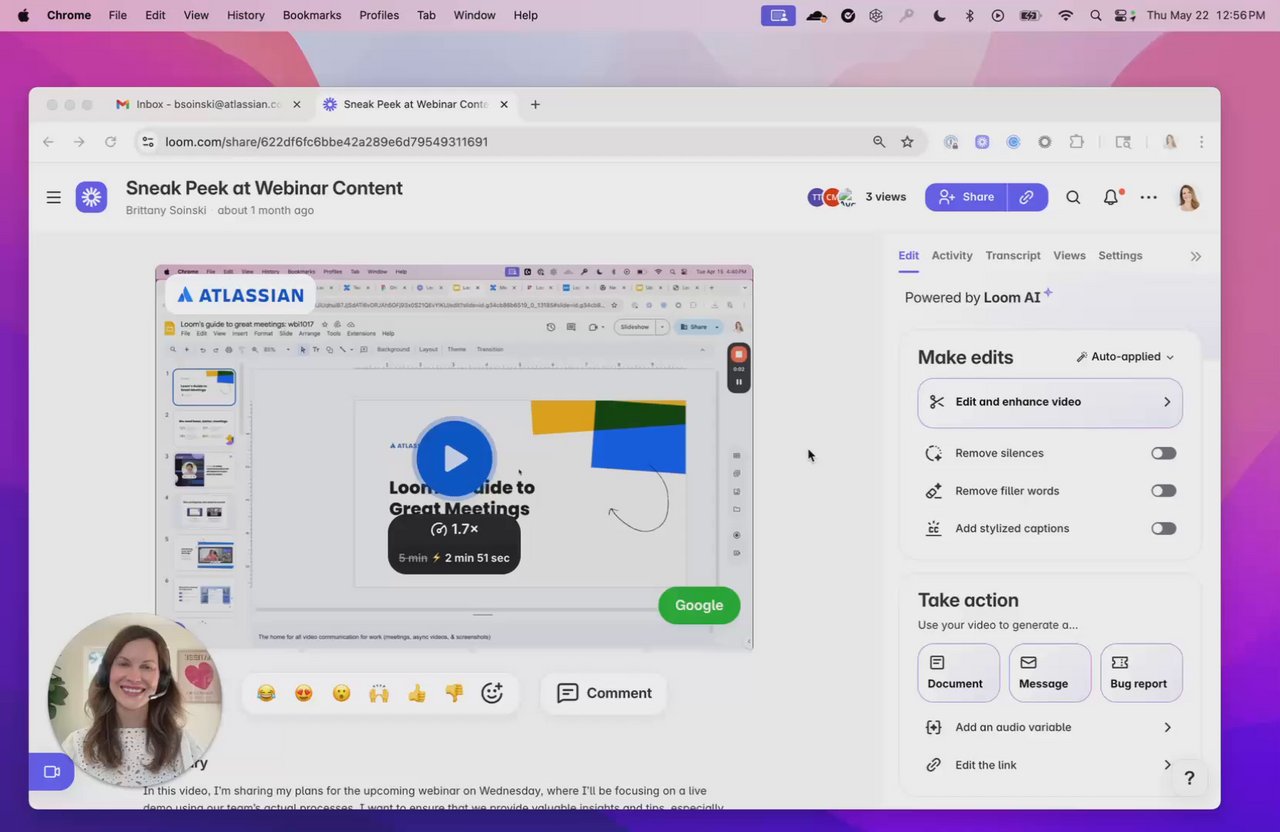Open the help question mark button
The width and height of the screenshot is (1280, 832).
tap(1189, 778)
